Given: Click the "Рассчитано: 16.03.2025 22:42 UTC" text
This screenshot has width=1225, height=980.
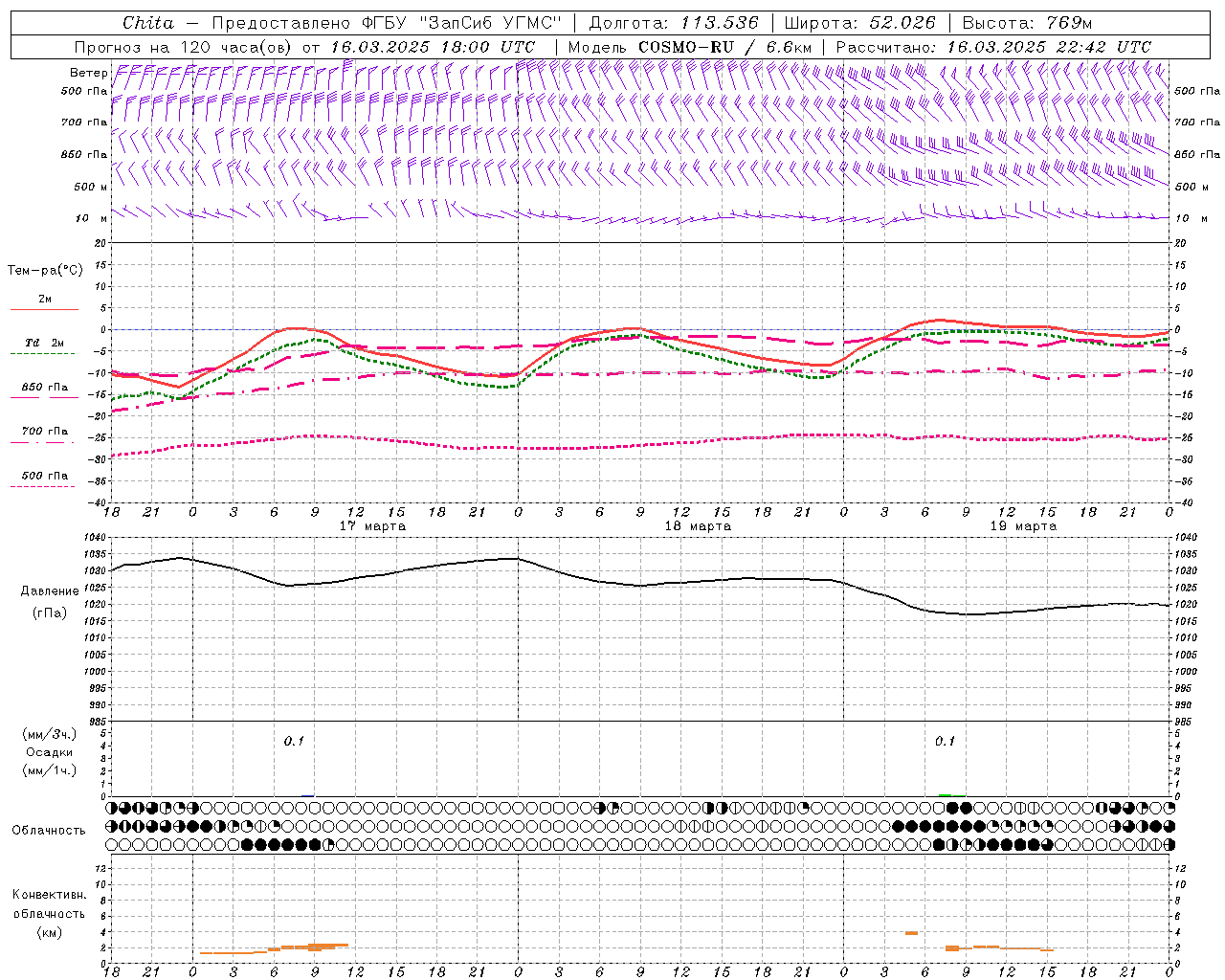Looking at the screenshot, I should 993,47.
